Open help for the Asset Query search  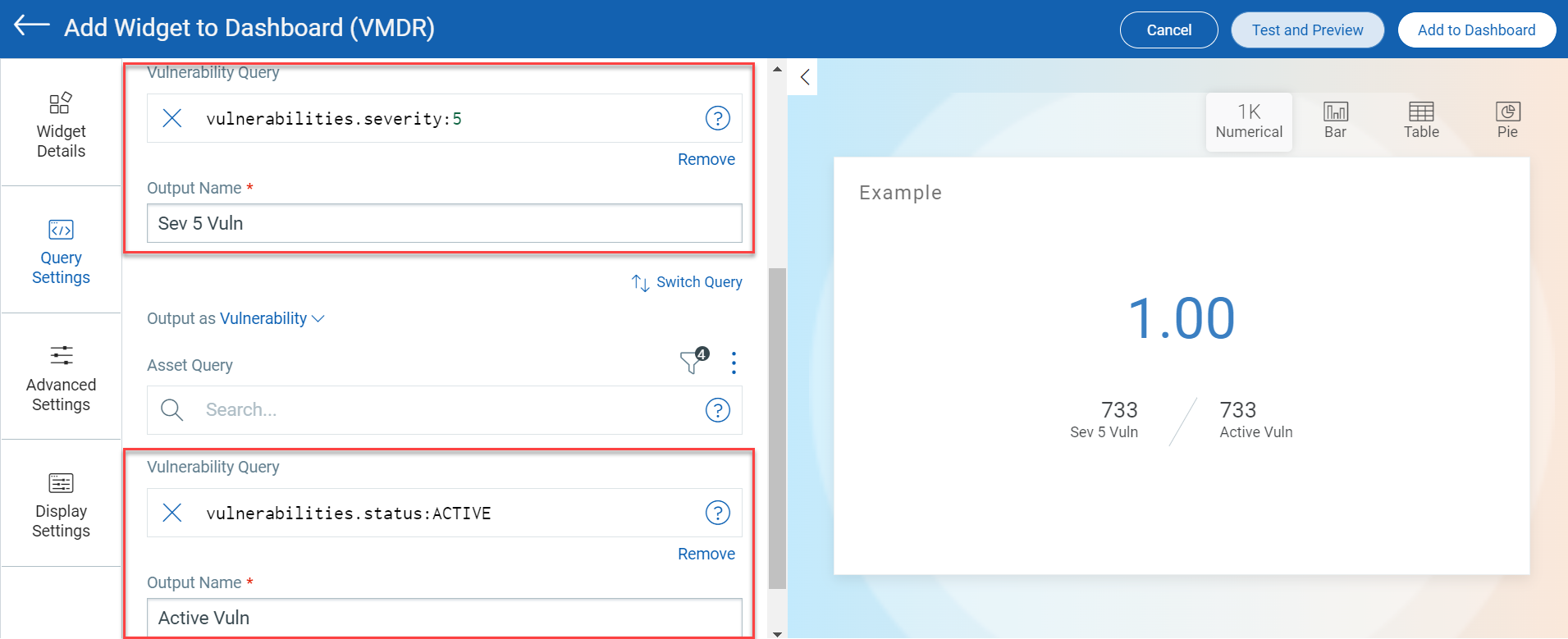click(x=717, y=410)
